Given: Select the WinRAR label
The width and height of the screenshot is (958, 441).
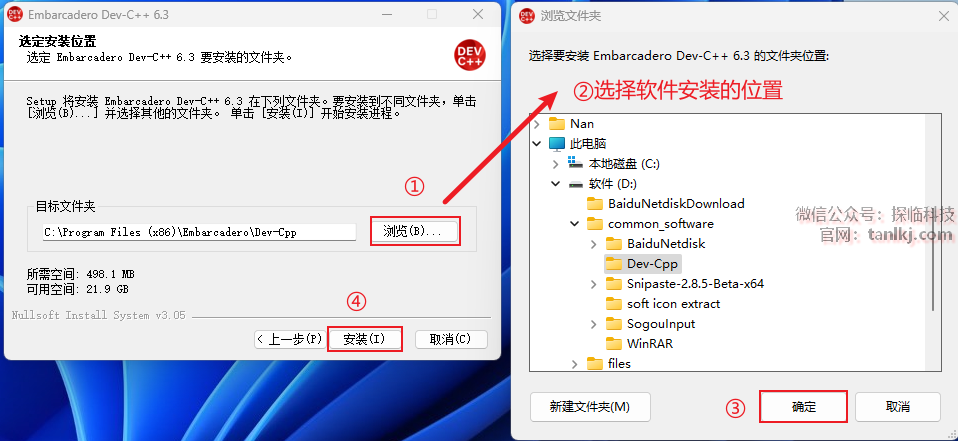Looking at the screenshot, I should click(x=649, y=344).
